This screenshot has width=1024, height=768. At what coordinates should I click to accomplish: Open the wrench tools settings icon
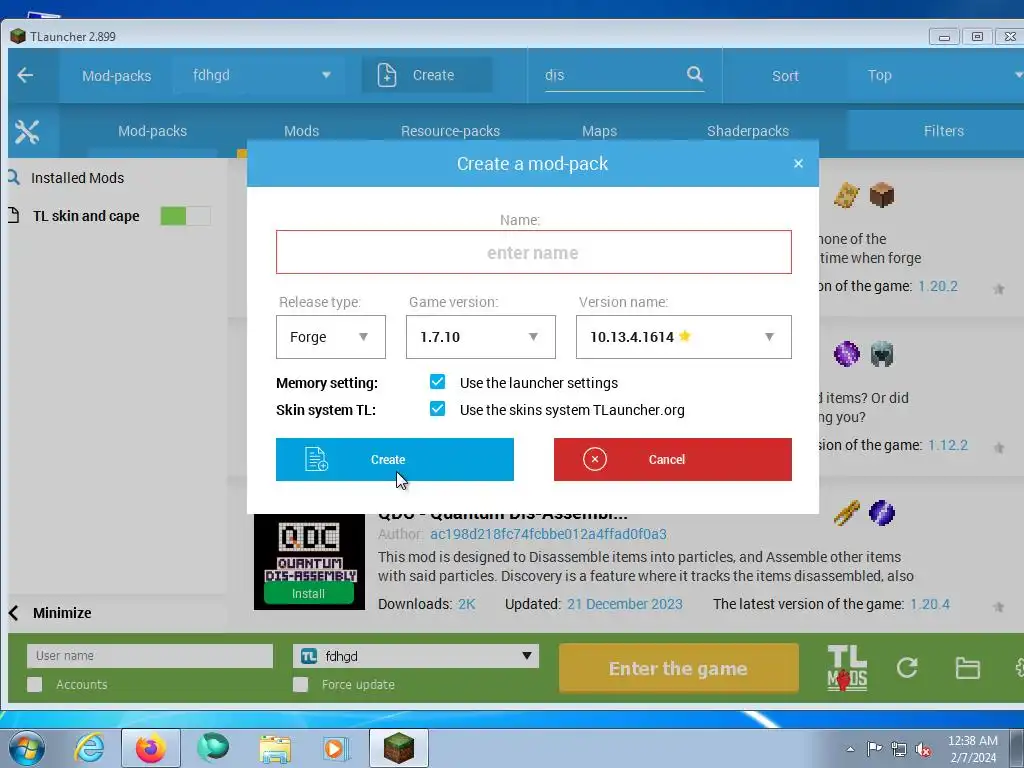click(27, 131)
